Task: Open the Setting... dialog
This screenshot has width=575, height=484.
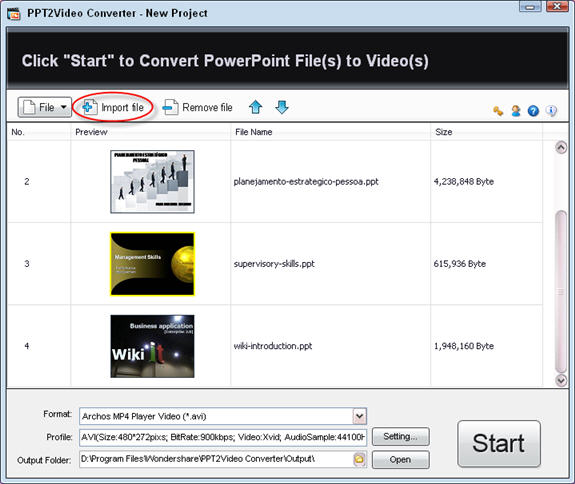Action: 400,436
